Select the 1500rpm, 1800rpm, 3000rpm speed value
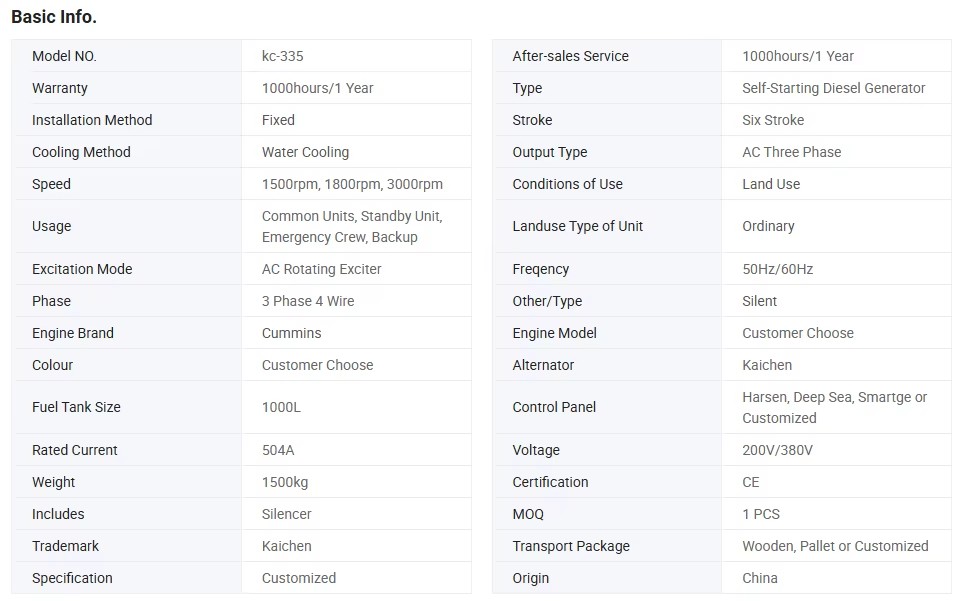 (x=352, y=184)
